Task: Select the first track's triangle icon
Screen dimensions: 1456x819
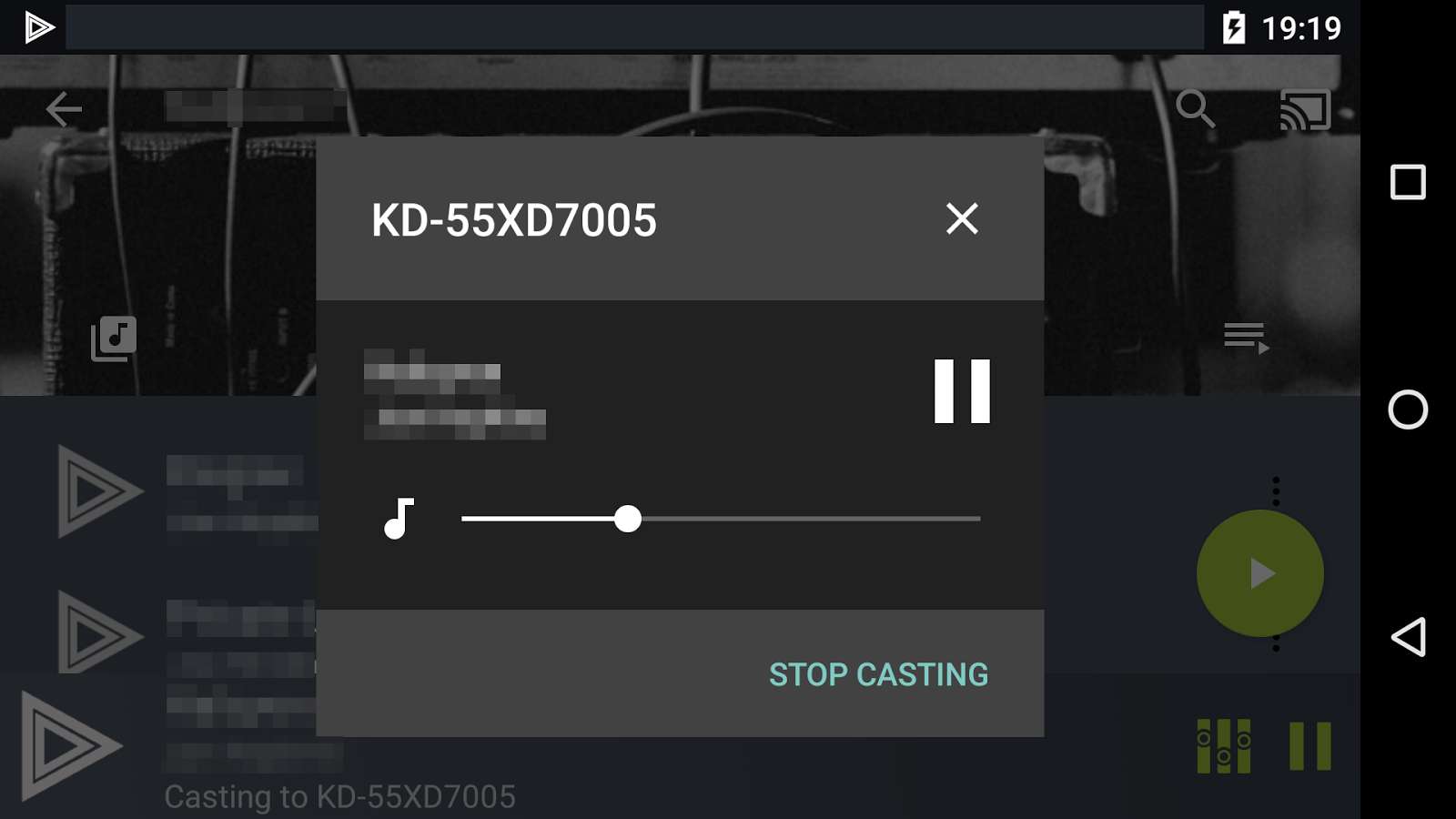Action: 98,491
